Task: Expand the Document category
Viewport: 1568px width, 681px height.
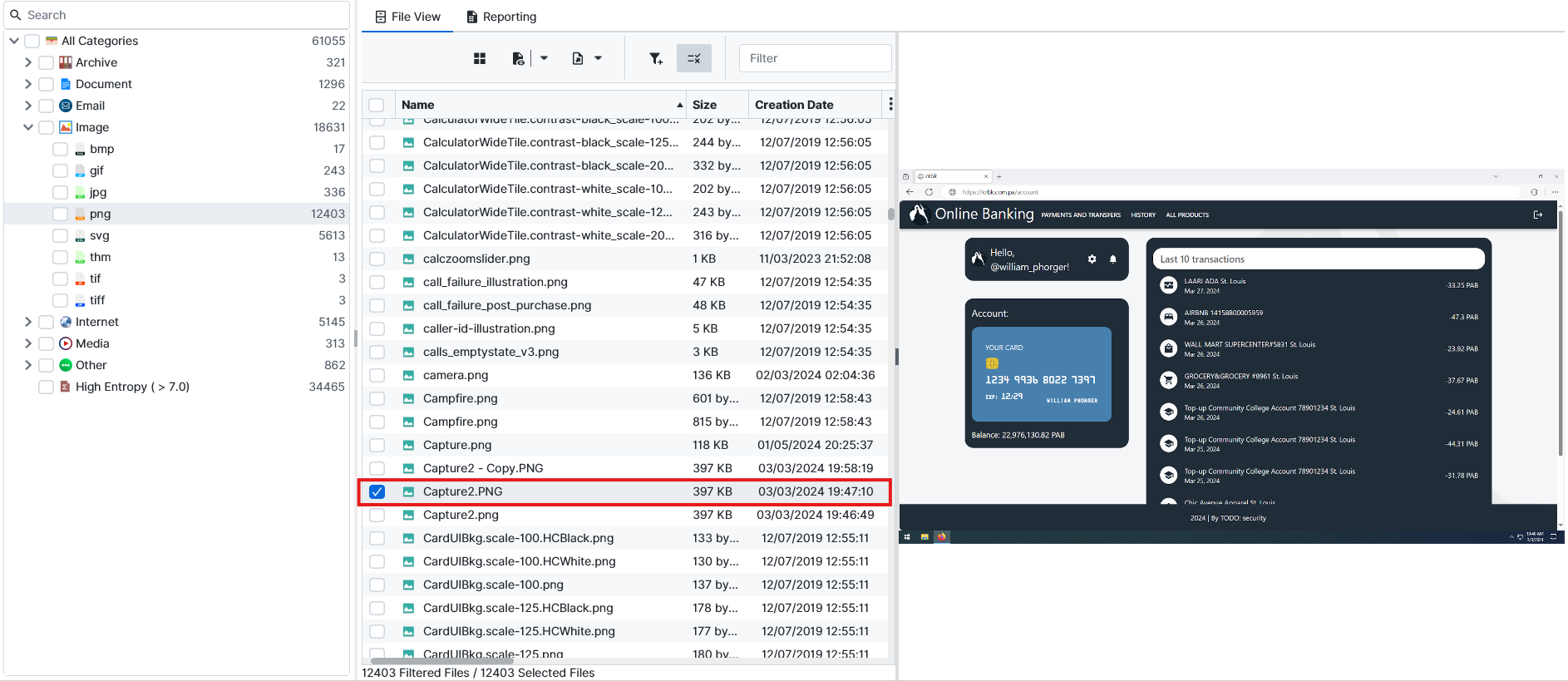Action: coord(27,84)
